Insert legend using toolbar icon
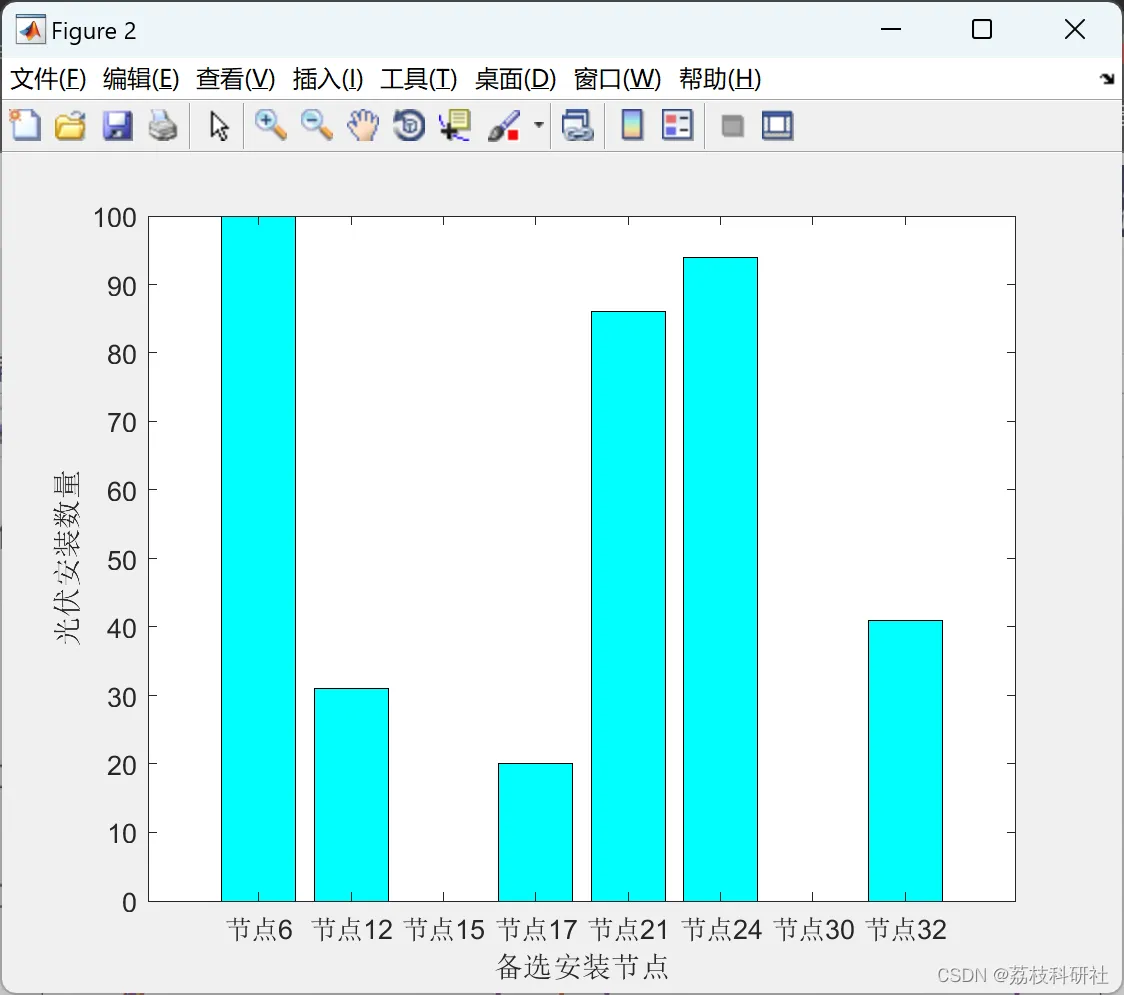 click(x=677, y=125)
